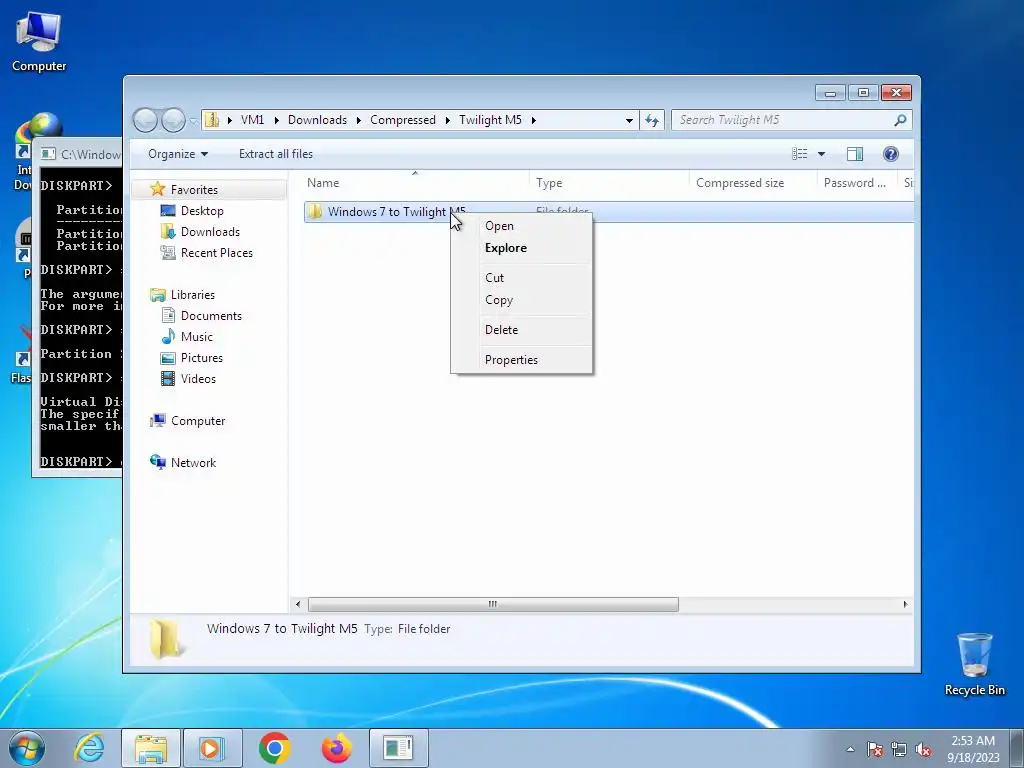Open Videos library in navigation pane
Viewport: 1024px width, 768px height.
click(x=198, y=379)
